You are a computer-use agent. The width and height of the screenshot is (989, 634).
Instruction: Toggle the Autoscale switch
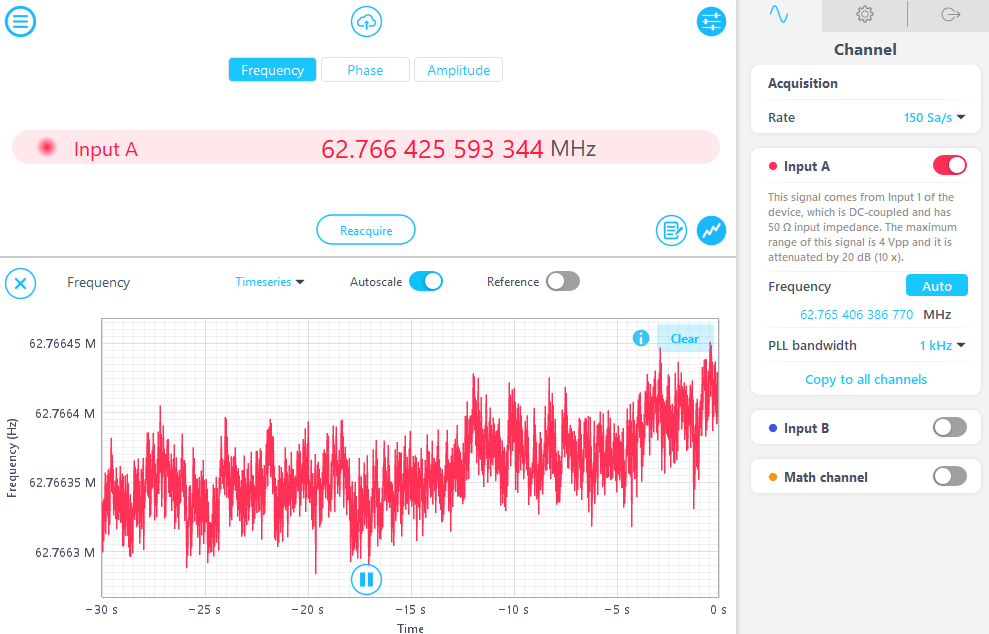pyautogui.click(x=426, y=281)
